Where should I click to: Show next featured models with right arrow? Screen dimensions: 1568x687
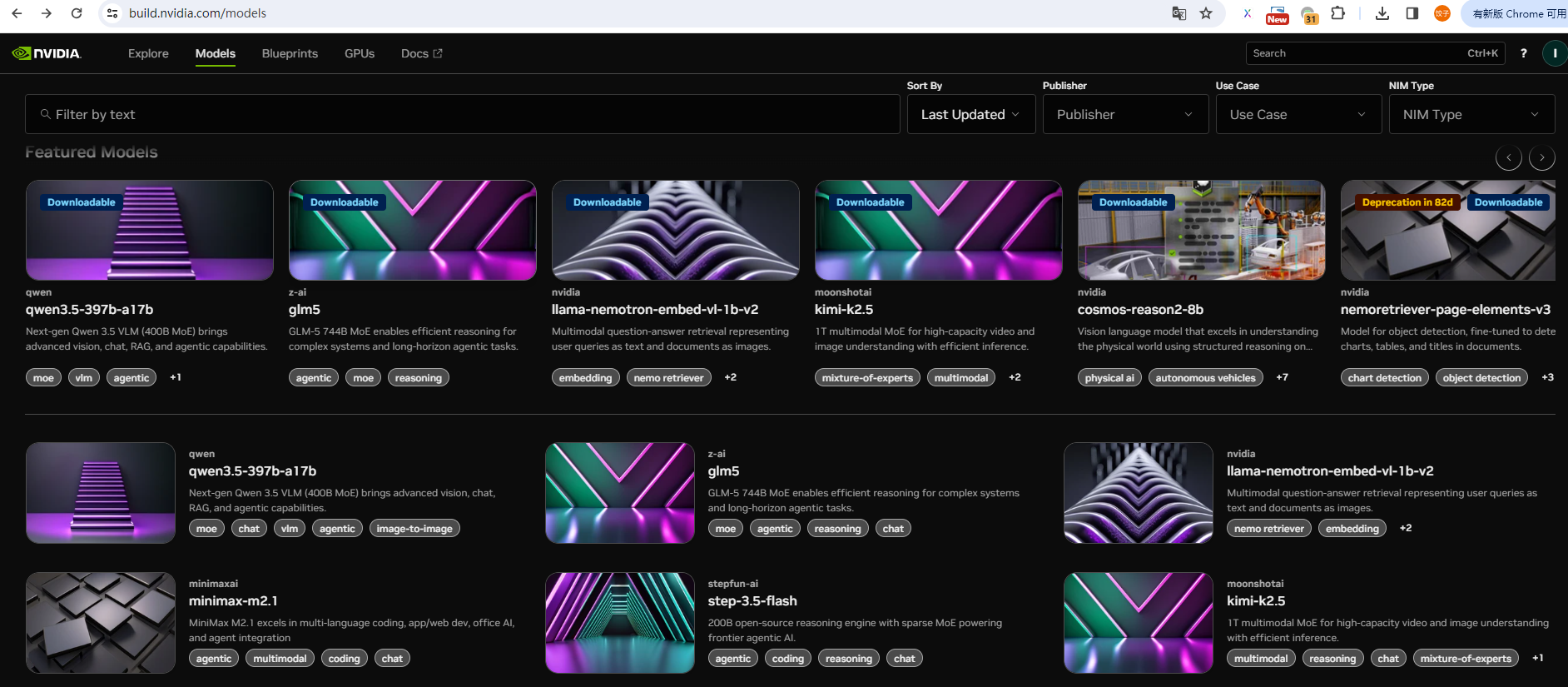(1542, 157)
